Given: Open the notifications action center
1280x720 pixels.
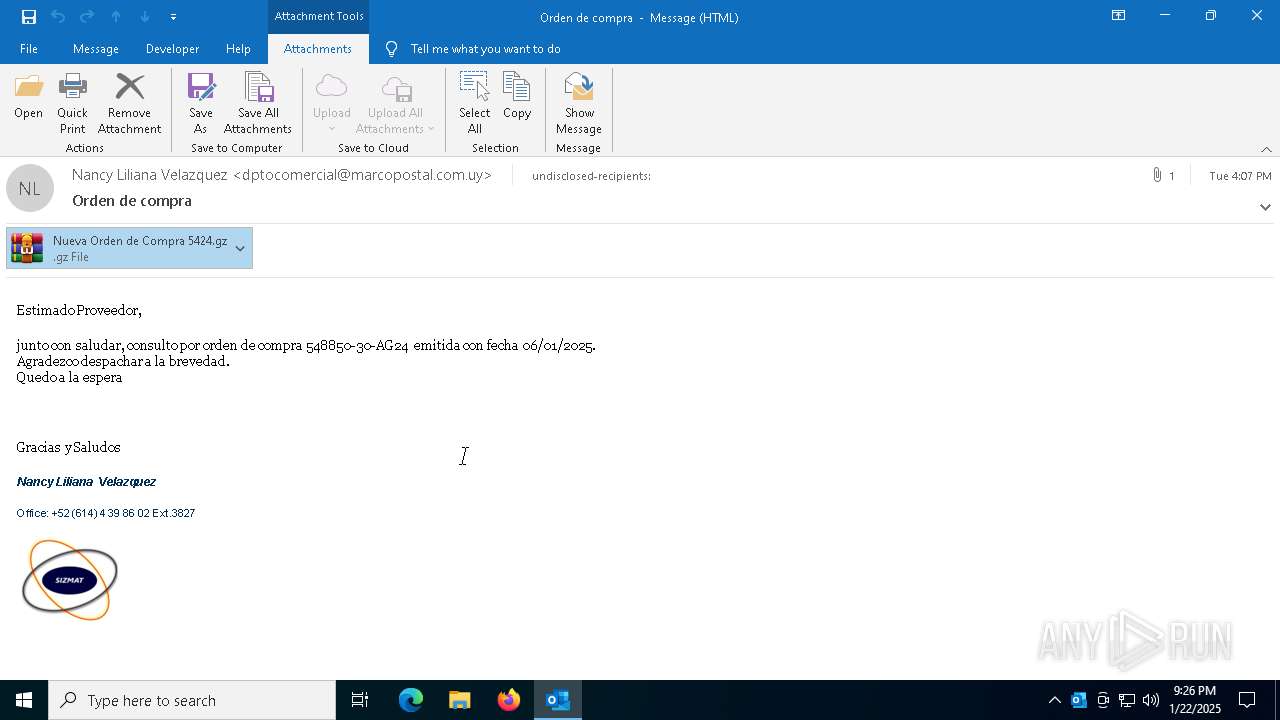Looking at the screenshot, I should [1247, 700].
